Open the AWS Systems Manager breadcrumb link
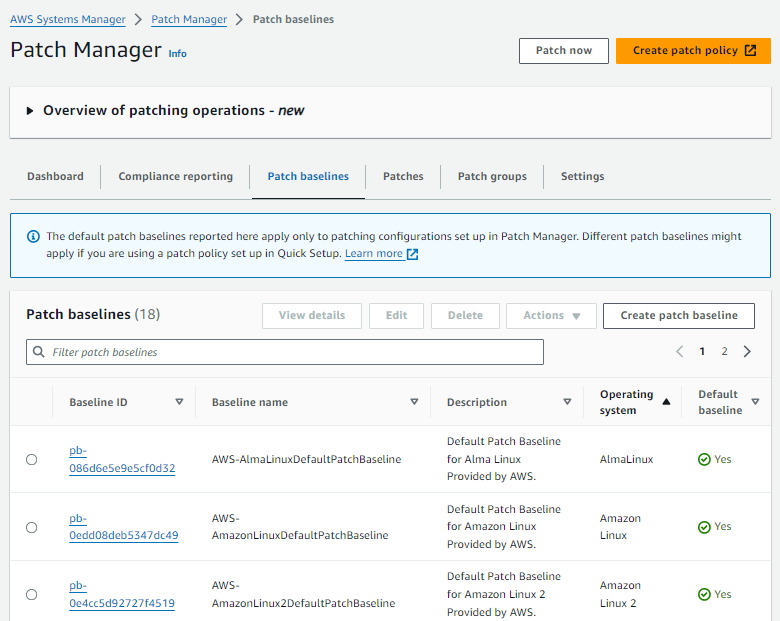Screen dimensions: 780x621 [68, 19]
